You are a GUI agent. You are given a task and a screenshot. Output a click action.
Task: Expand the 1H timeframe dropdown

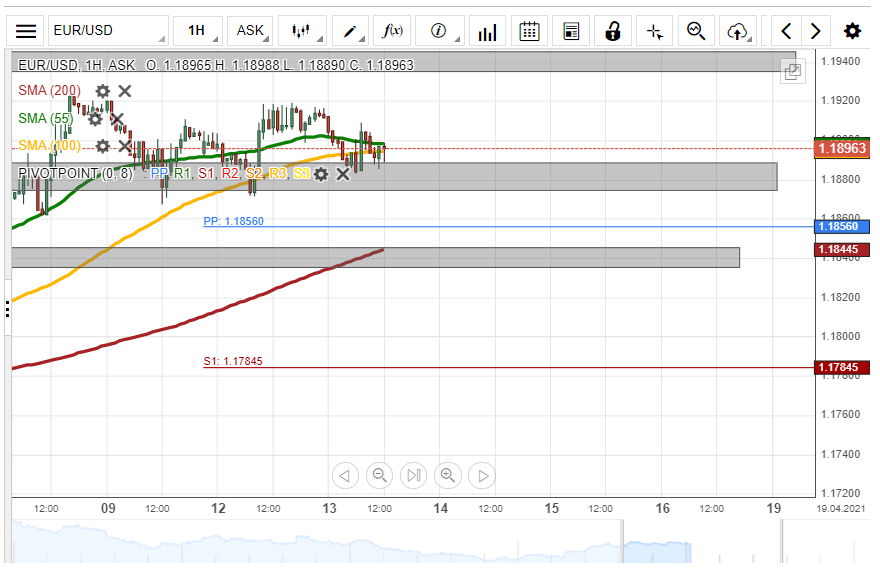point(197,31)
